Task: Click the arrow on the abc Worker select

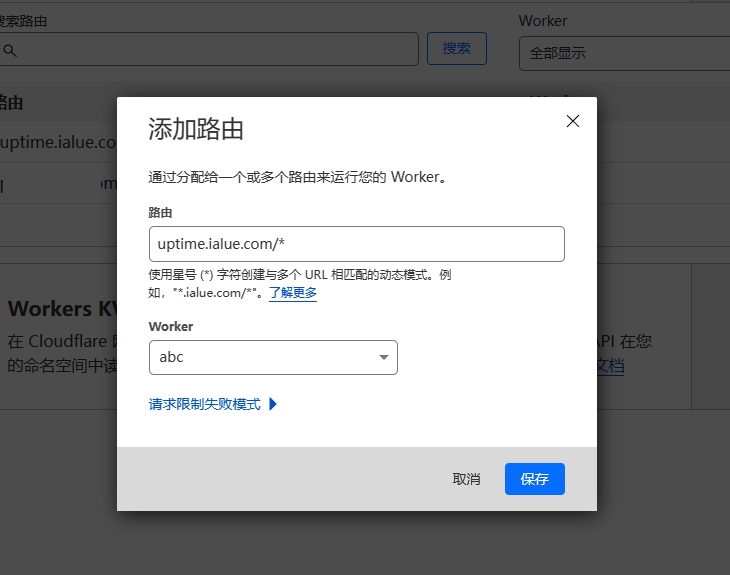Action: (x=384, y=358)
